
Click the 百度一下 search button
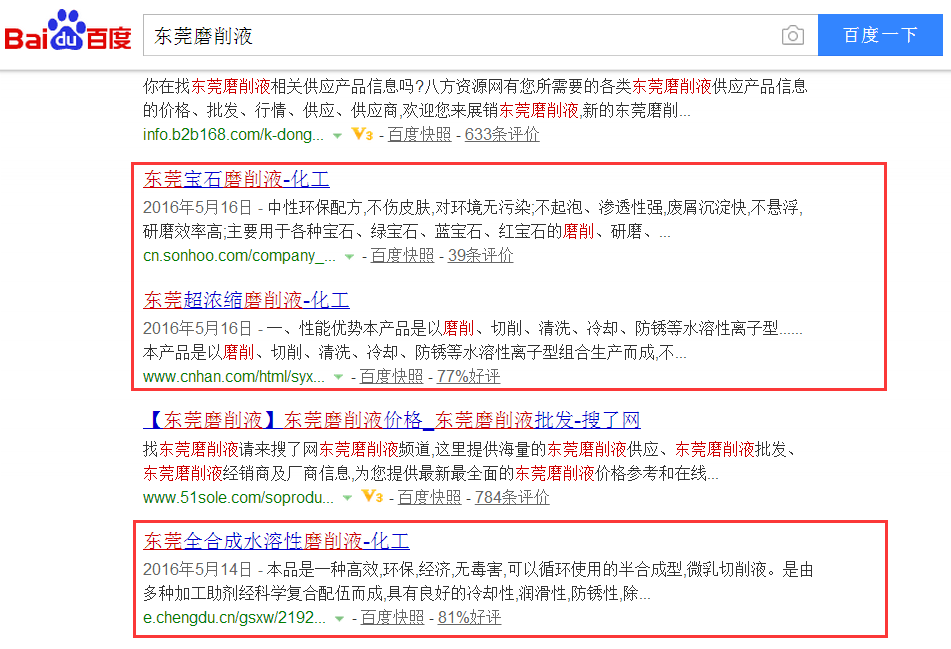coord(880,35)
